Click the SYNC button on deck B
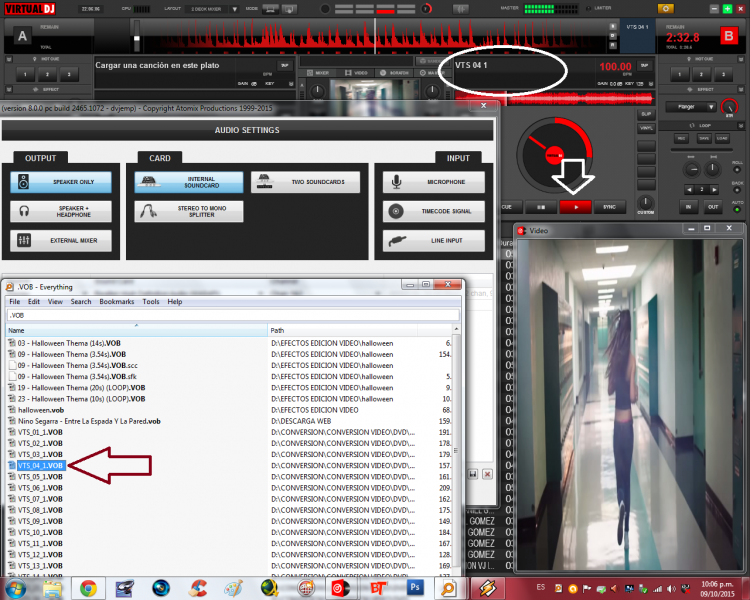 (x=609, y=207)
